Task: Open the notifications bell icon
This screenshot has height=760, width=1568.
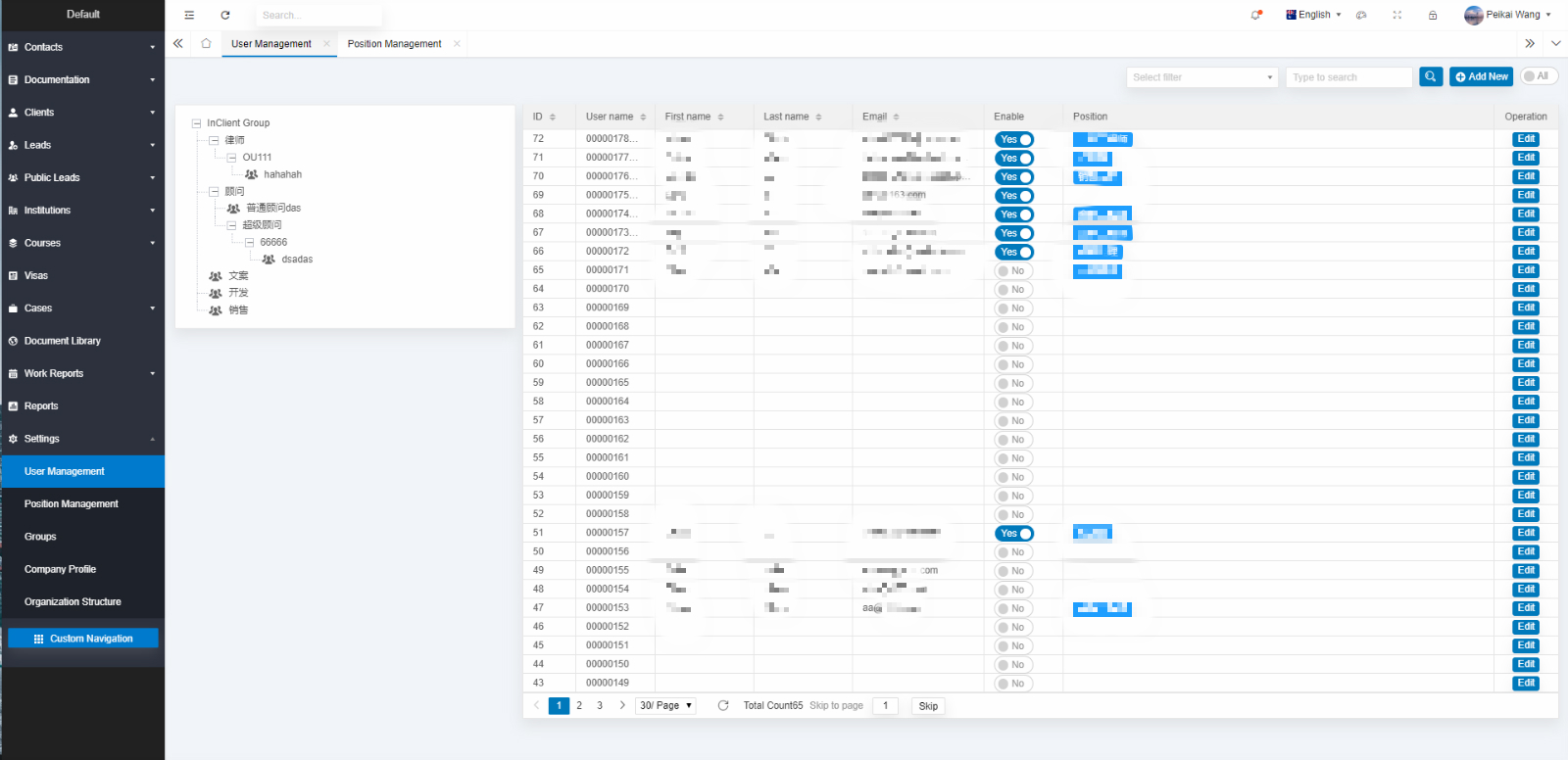Action: pyautogui.click(x=1256, y=15)
